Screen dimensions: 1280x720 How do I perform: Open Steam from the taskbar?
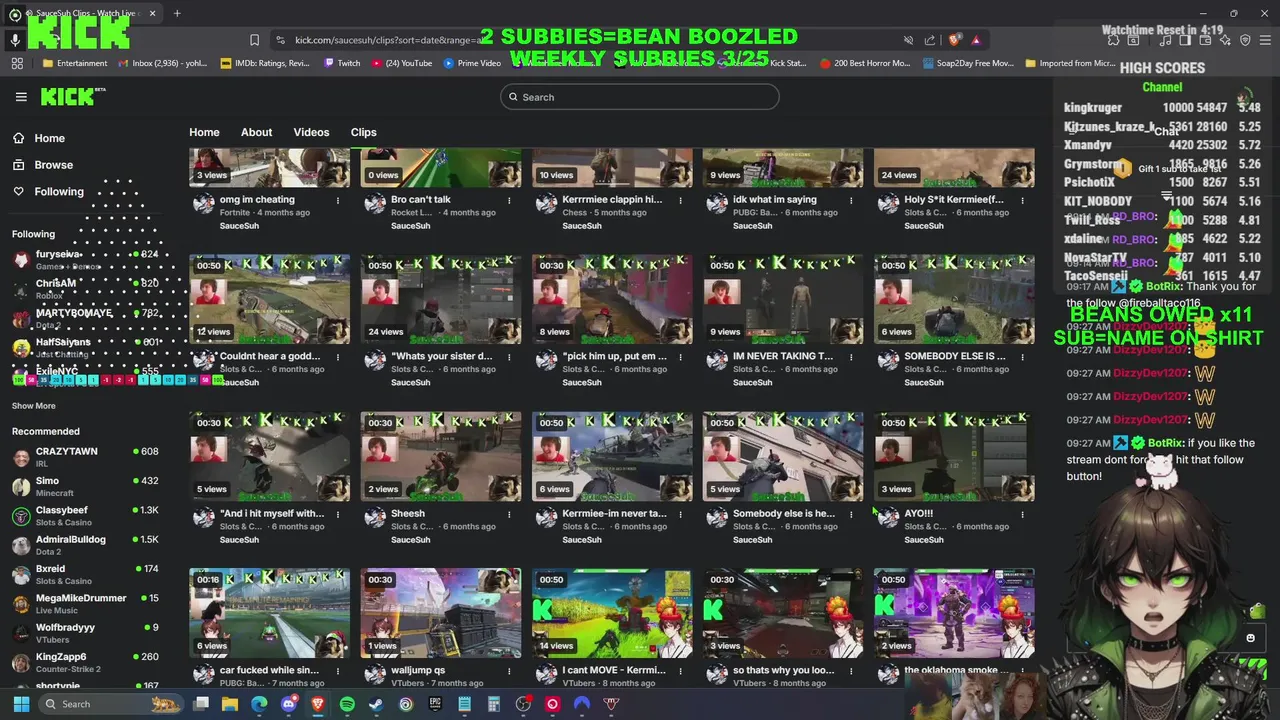(x=376, y=704)
